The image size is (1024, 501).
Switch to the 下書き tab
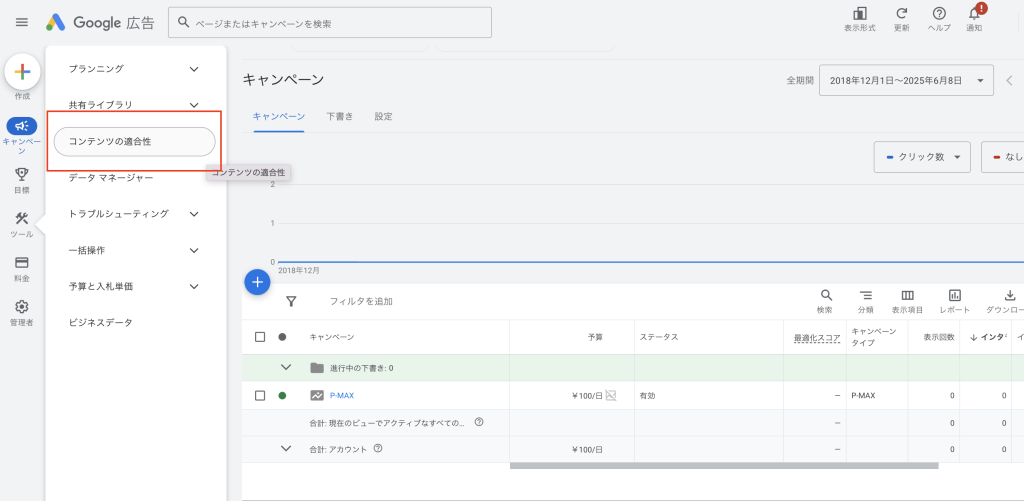[339, 116]
